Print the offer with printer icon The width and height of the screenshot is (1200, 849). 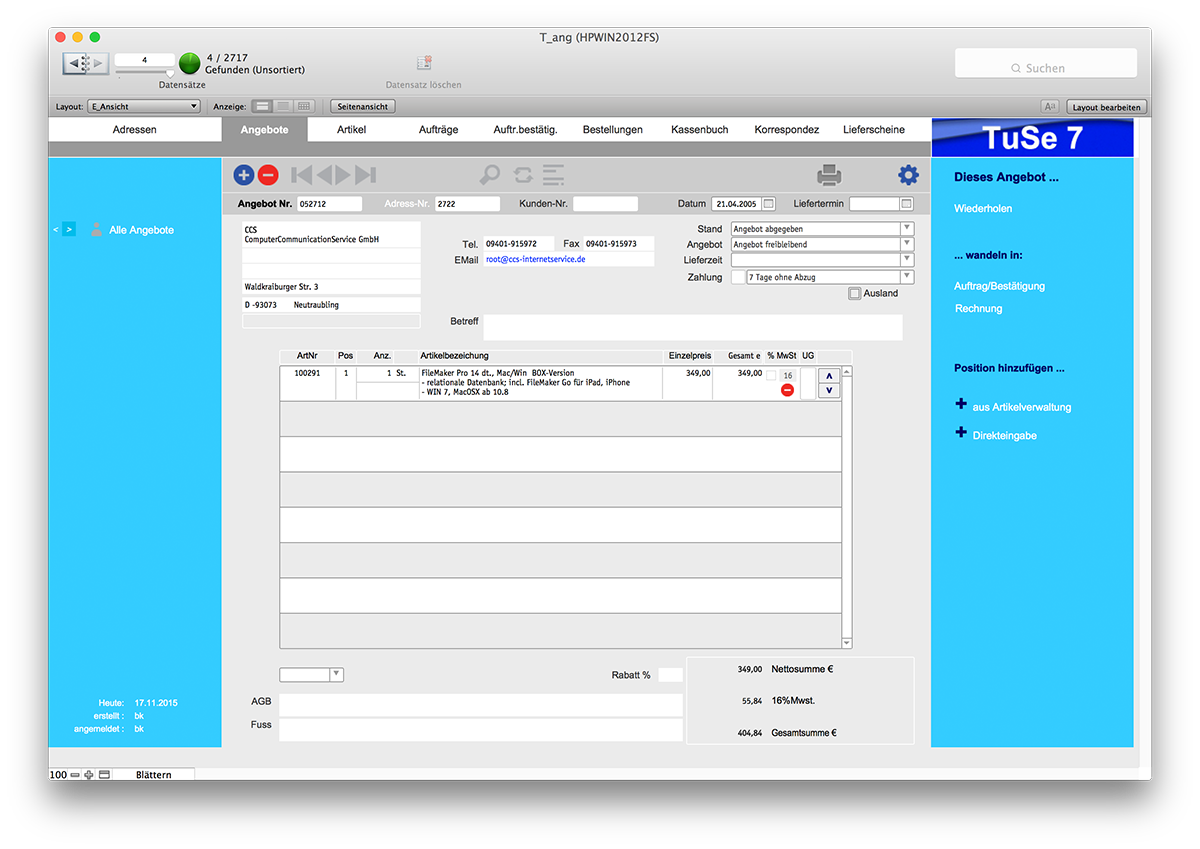pyautogui.click(x=829, y=175)
